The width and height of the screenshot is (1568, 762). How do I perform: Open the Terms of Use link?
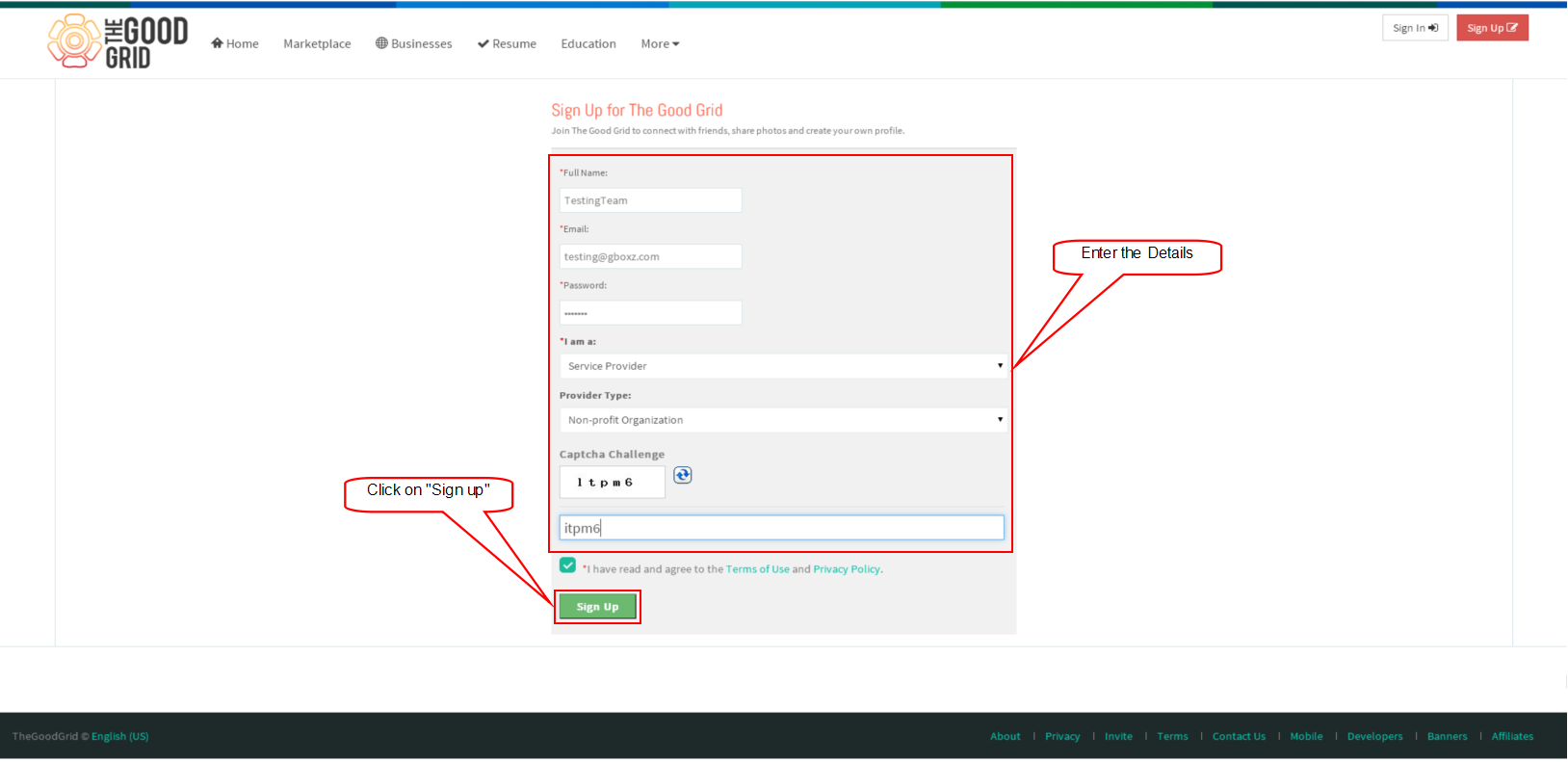tap(757, 569)
